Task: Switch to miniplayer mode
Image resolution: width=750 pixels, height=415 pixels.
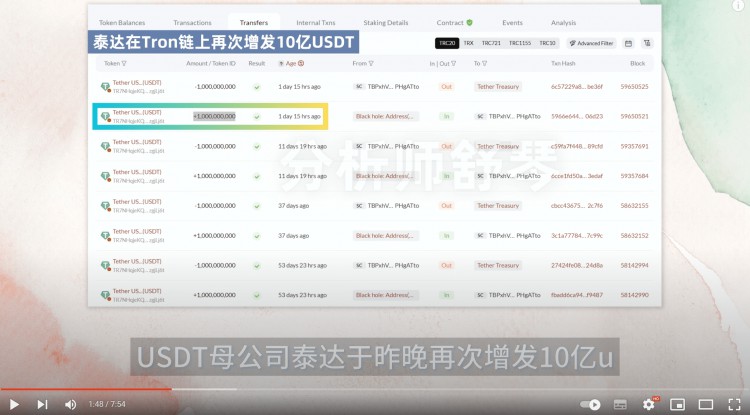Action: point(677,404)
